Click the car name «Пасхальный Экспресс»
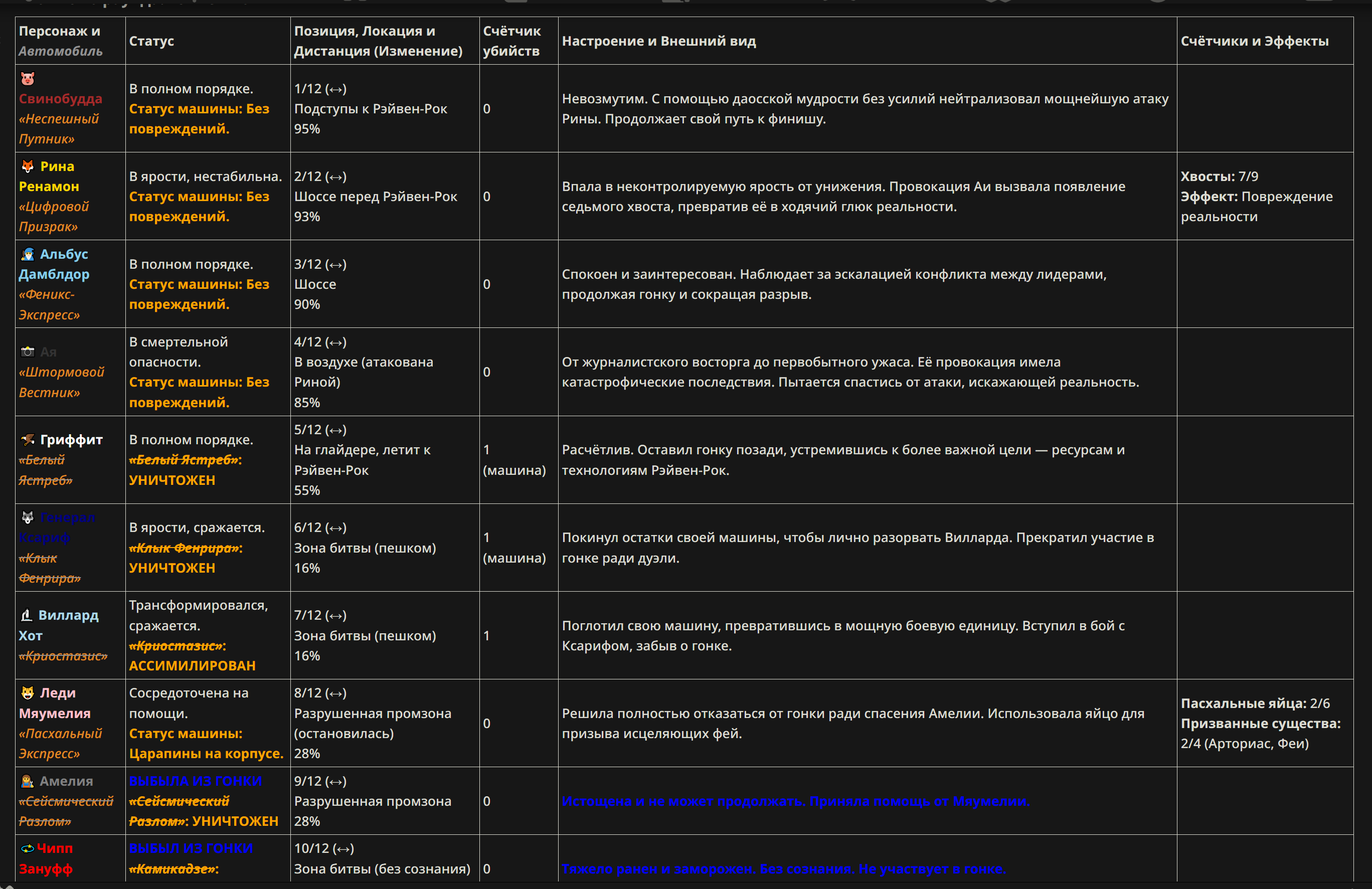The image size is (1372, 889). click(61, 744)
